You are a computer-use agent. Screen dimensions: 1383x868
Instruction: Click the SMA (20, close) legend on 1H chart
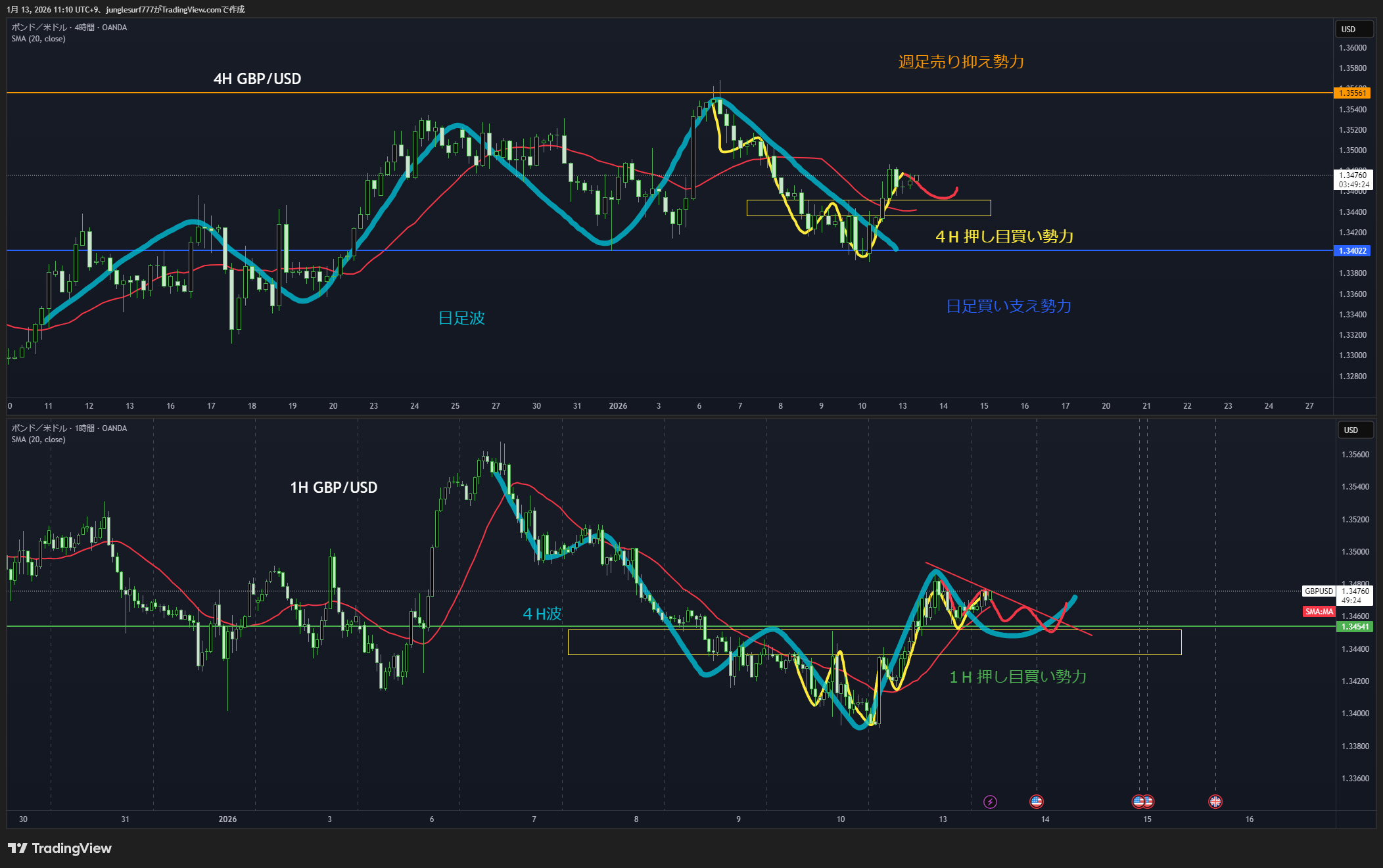click(38, 440)
